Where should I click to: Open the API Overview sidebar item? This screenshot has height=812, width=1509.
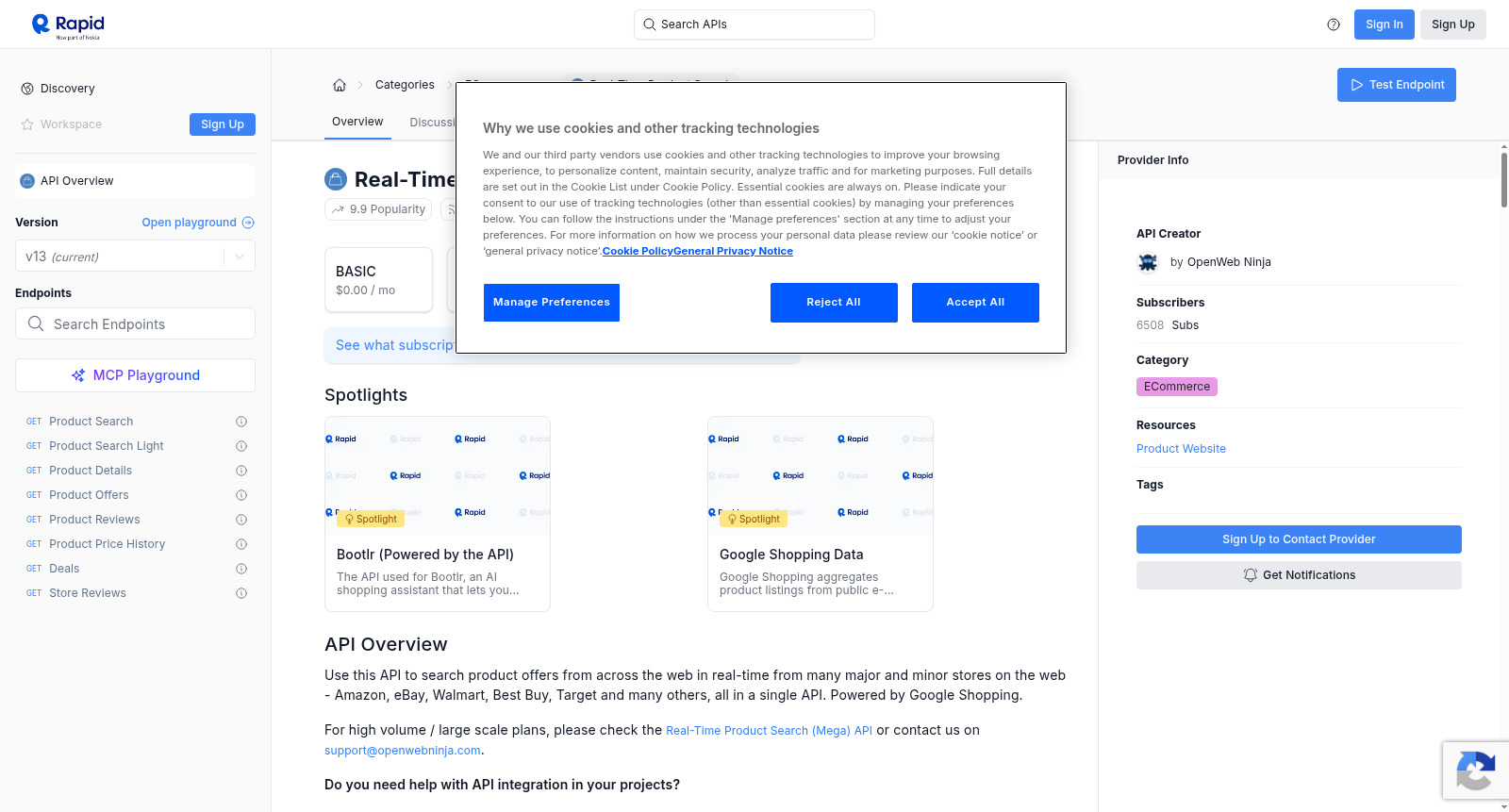click(135, 181)
